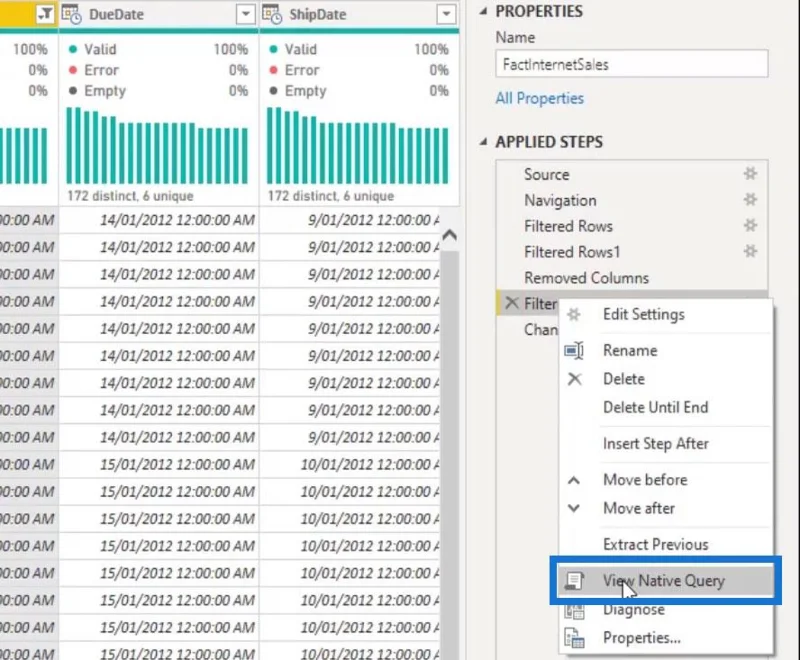Collapse the PROPERTIES section

click(483, 11)
